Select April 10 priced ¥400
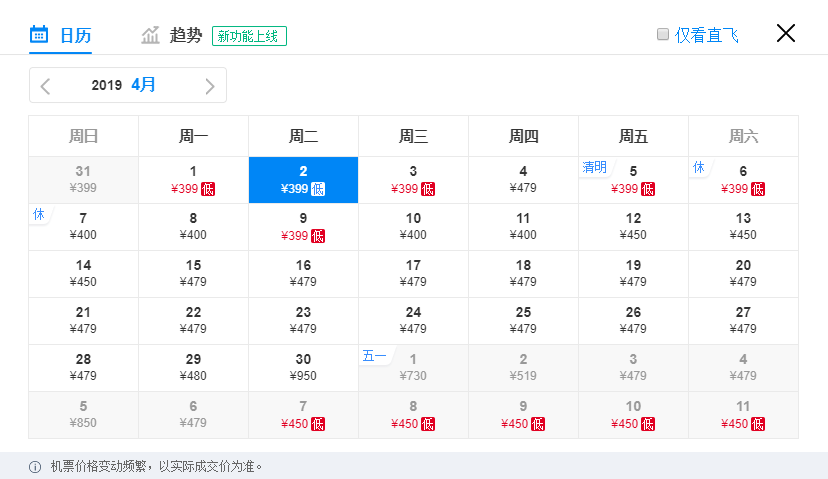Viewport: 828px width, 479px height. click(413, 227)
